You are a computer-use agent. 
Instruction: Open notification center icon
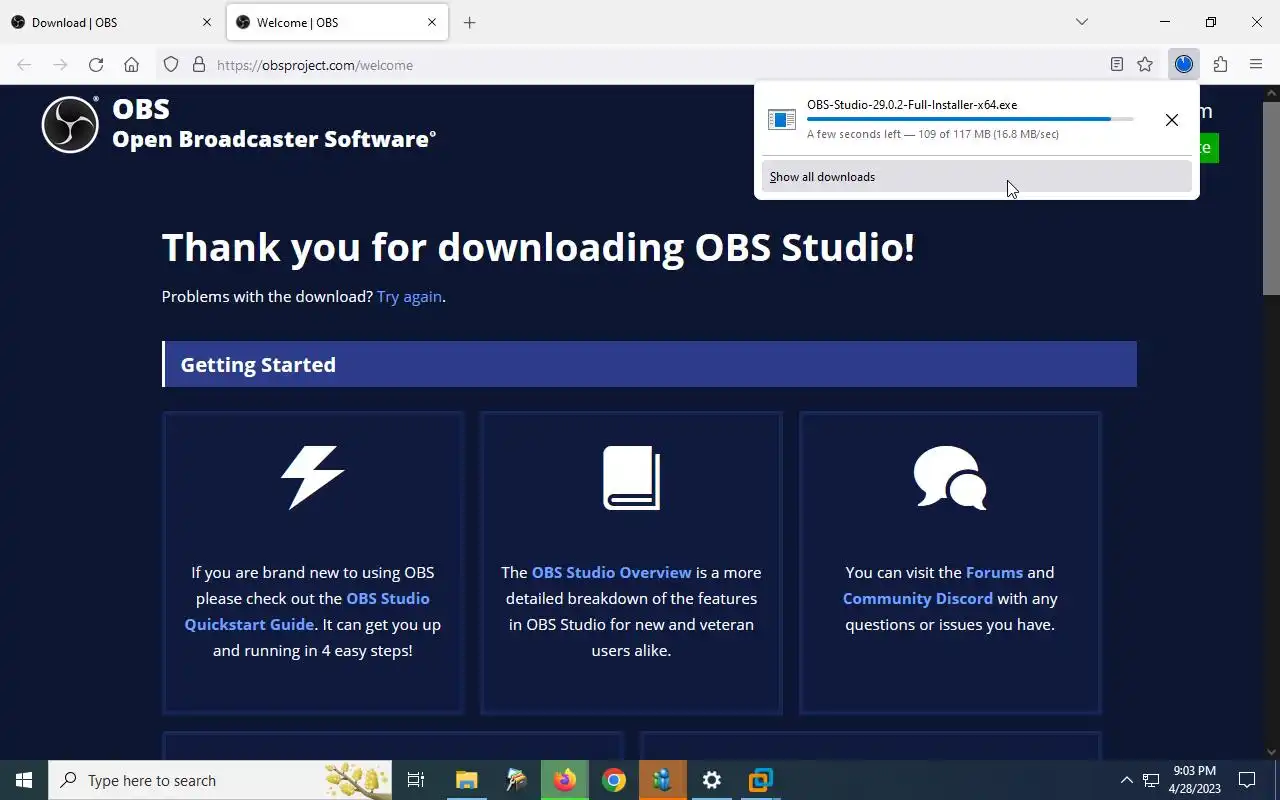pyautogui.click(x=1247, y=780)
